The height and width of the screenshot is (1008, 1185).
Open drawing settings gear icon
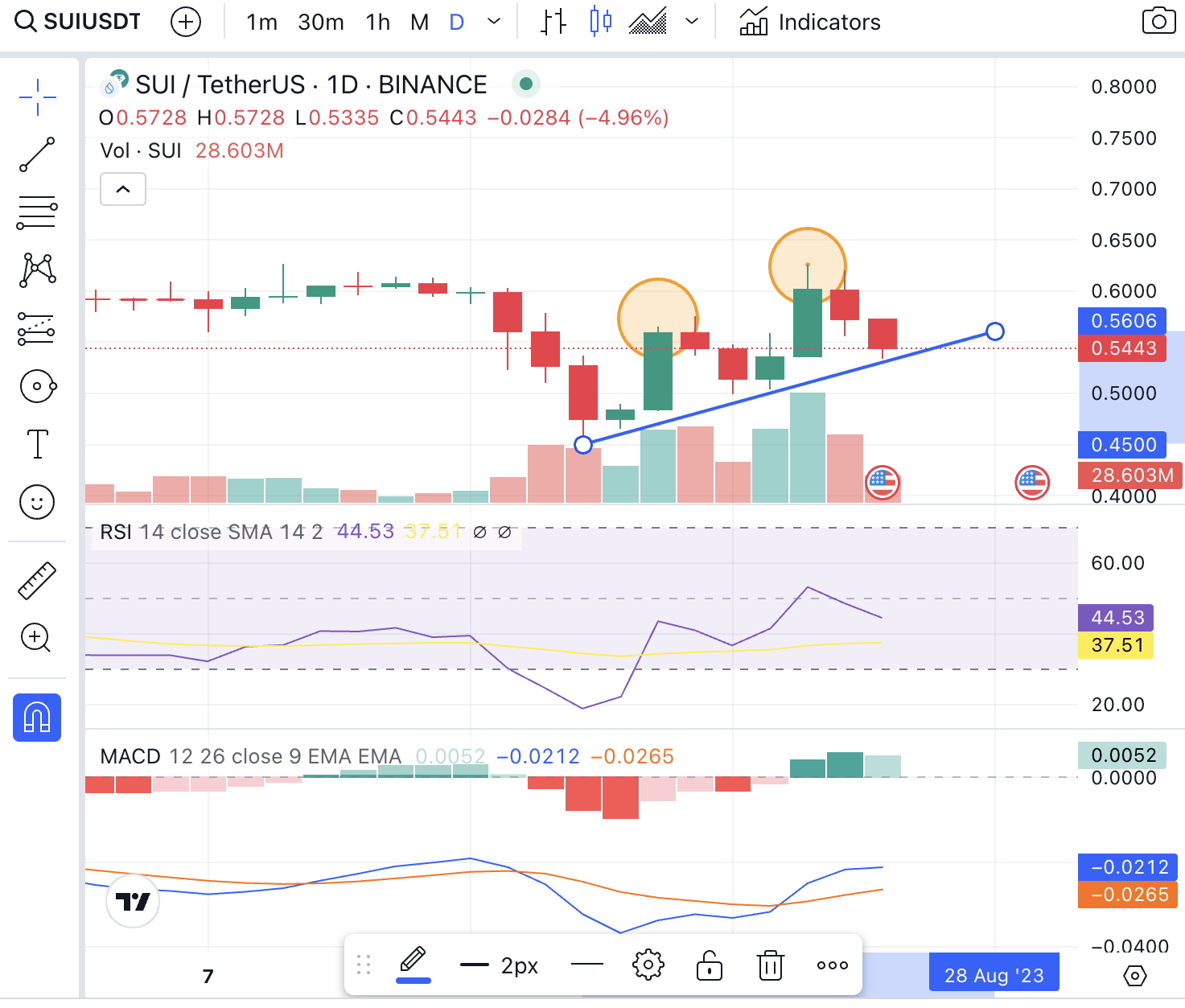click(x=648, y=964)
